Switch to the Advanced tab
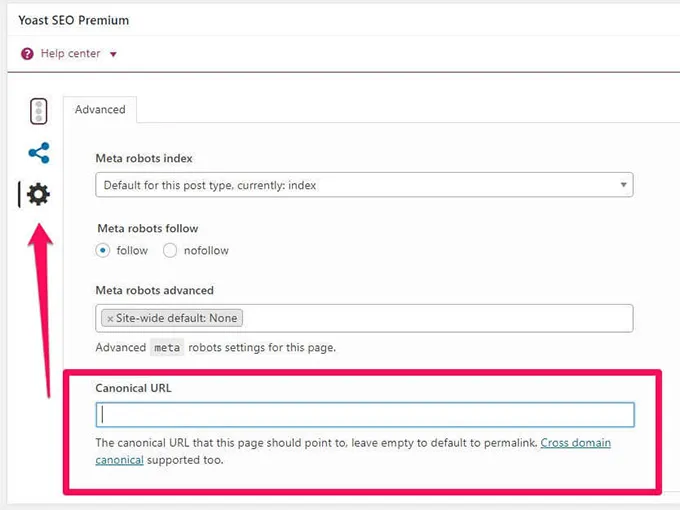Viewport: 680px width, 510px height. click(100, 109)
